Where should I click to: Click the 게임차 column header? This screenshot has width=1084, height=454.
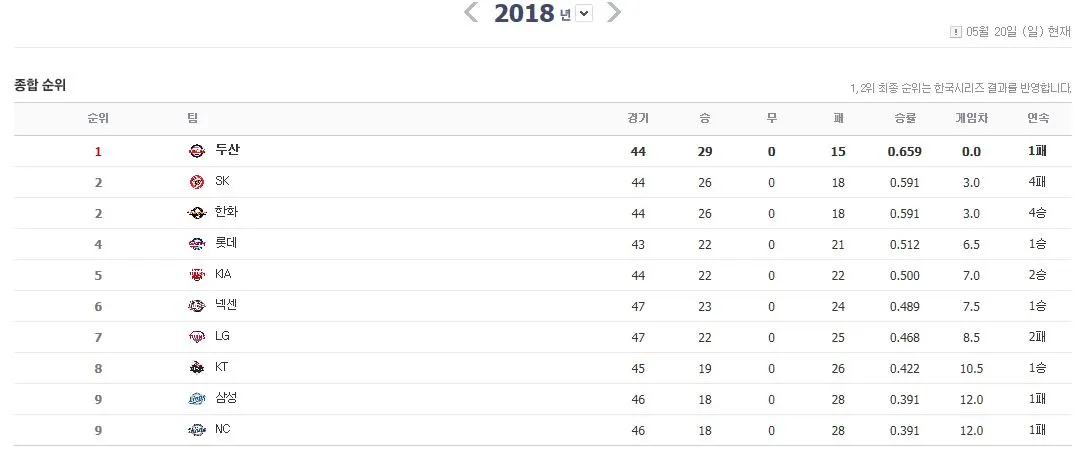[971, 118]
